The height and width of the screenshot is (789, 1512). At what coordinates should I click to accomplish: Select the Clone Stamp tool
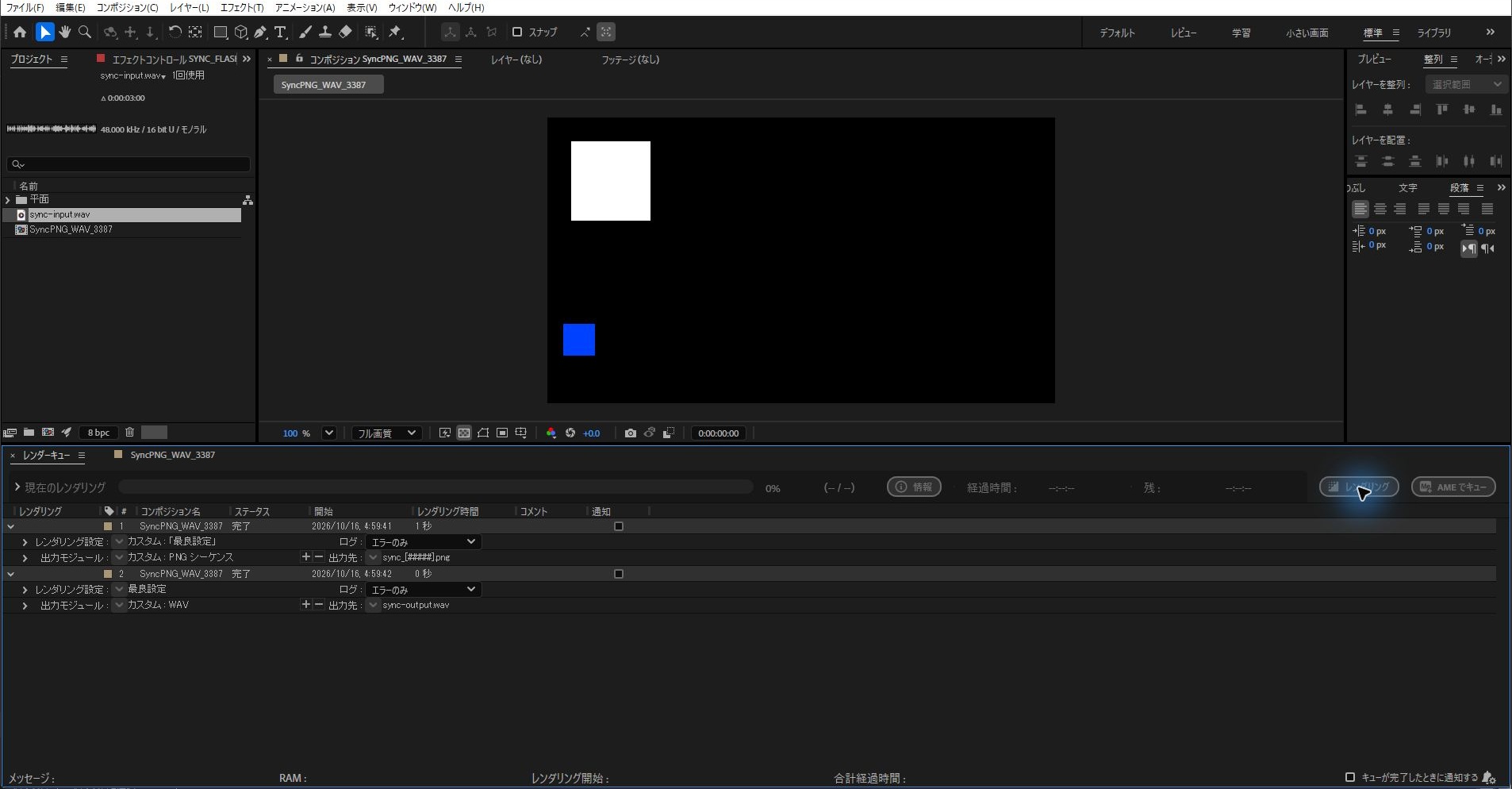pyautogui.click(x=324, y=33)
